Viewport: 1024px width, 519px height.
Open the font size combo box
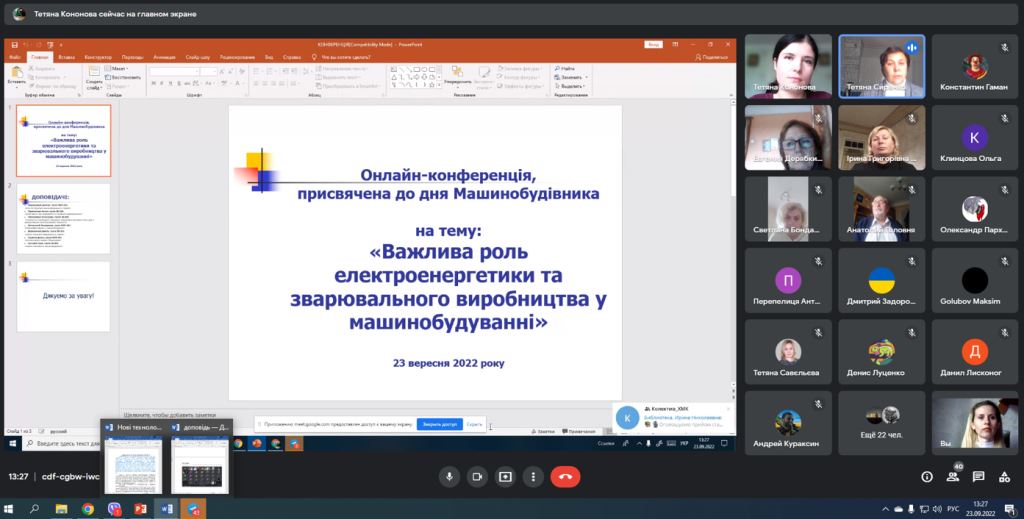click(208, 71)
